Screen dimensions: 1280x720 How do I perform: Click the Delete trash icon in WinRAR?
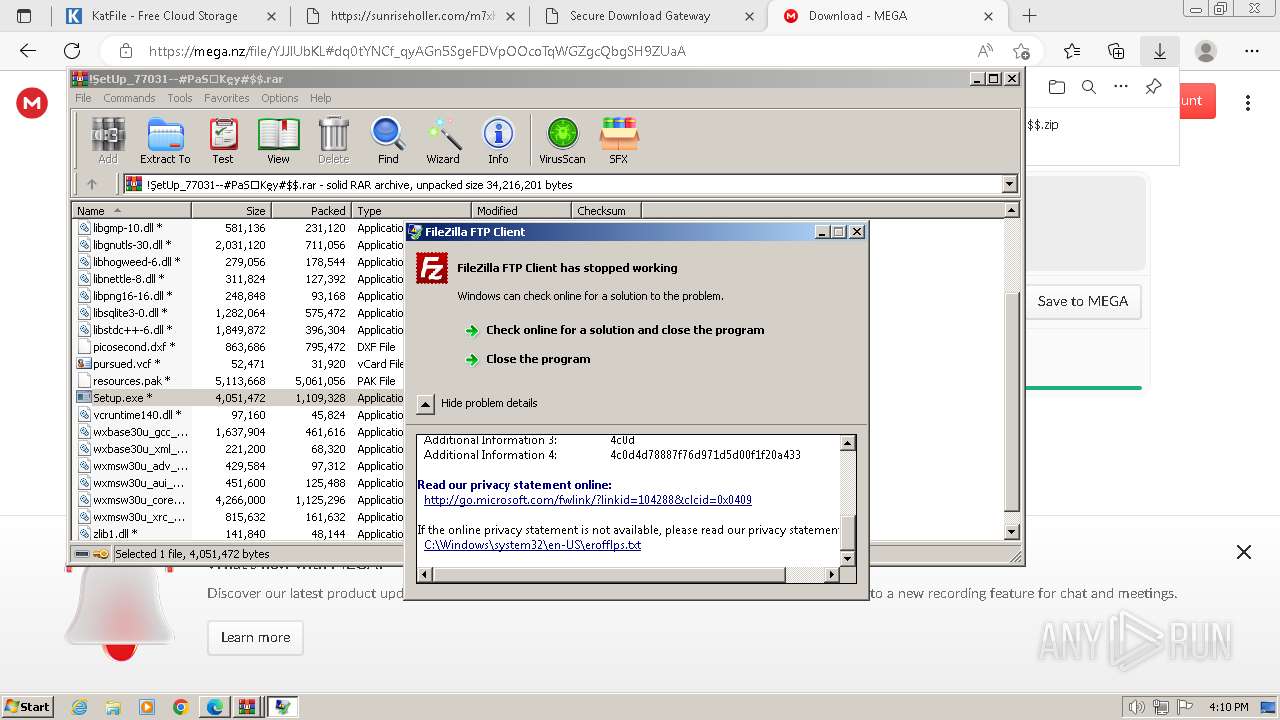(x=333, y=141)
